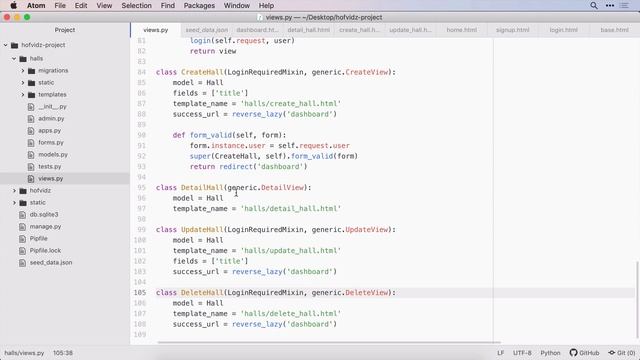Open __init__.py in the tree
The image size is (640, 360).
click(52, 107)
